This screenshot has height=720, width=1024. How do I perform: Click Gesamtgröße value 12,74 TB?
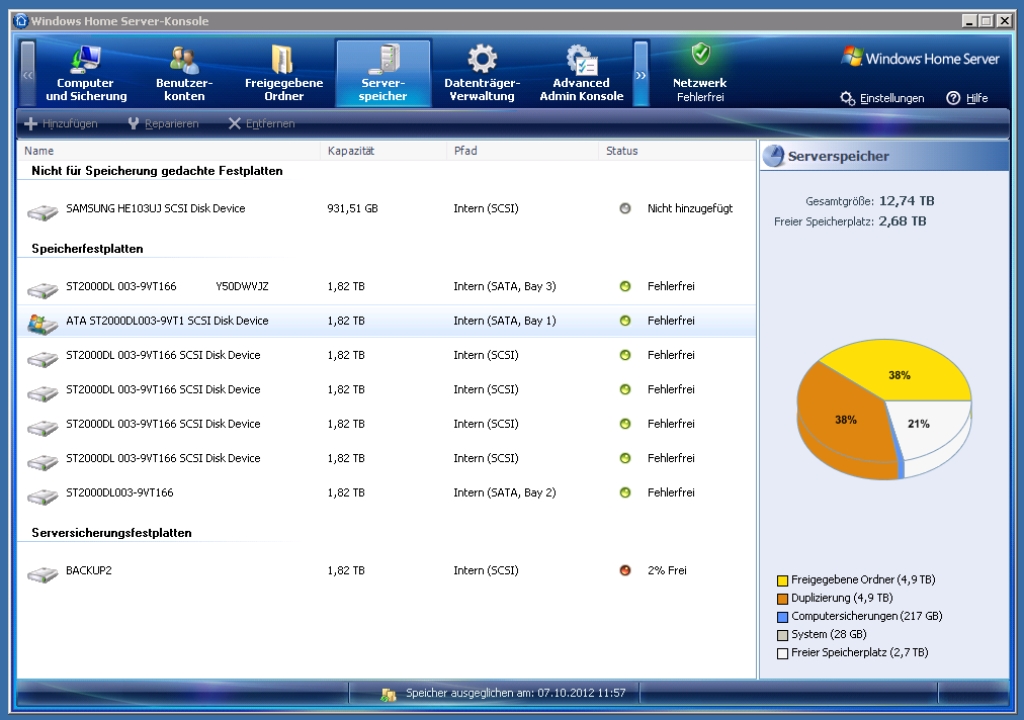[x=906, y=201]
